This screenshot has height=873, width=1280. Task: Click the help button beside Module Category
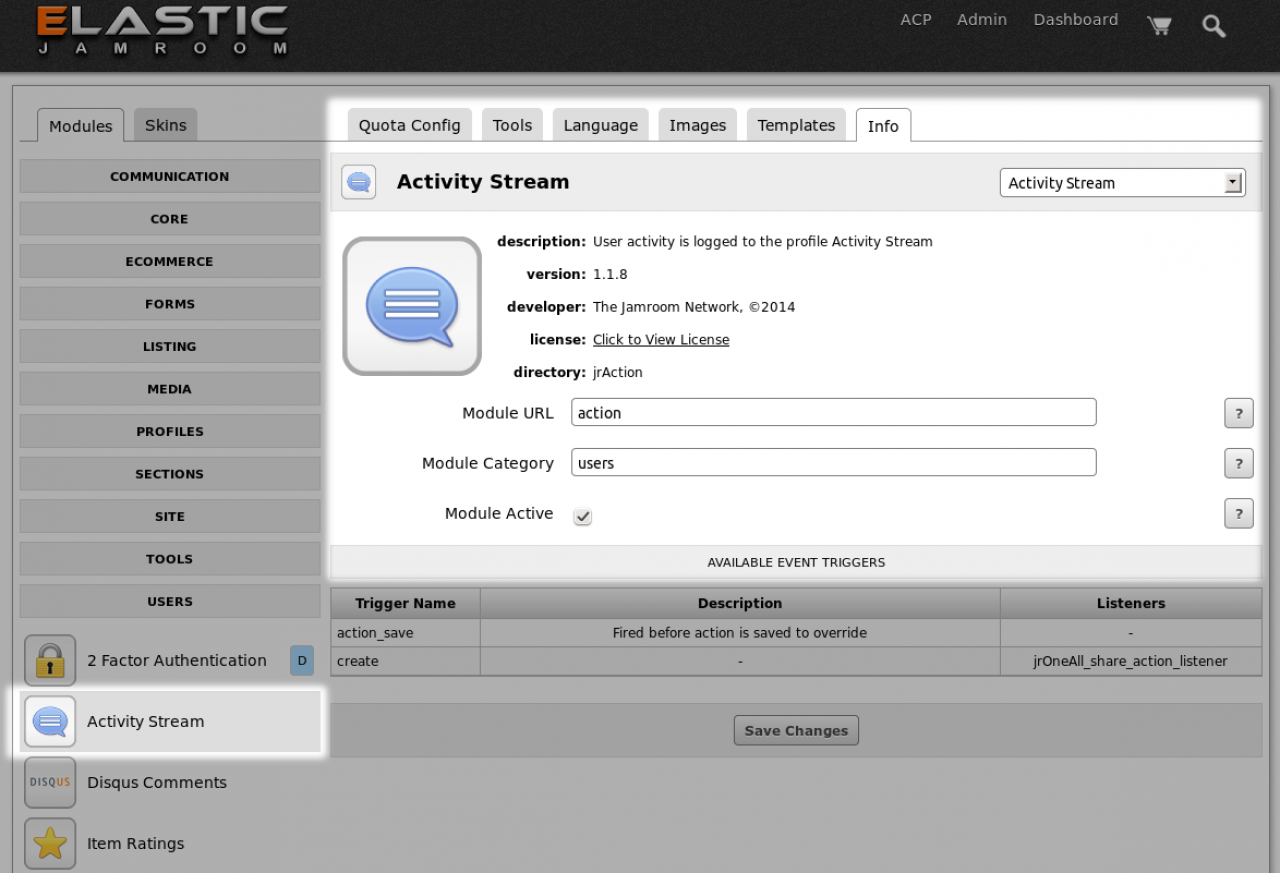coord(1238,463)
